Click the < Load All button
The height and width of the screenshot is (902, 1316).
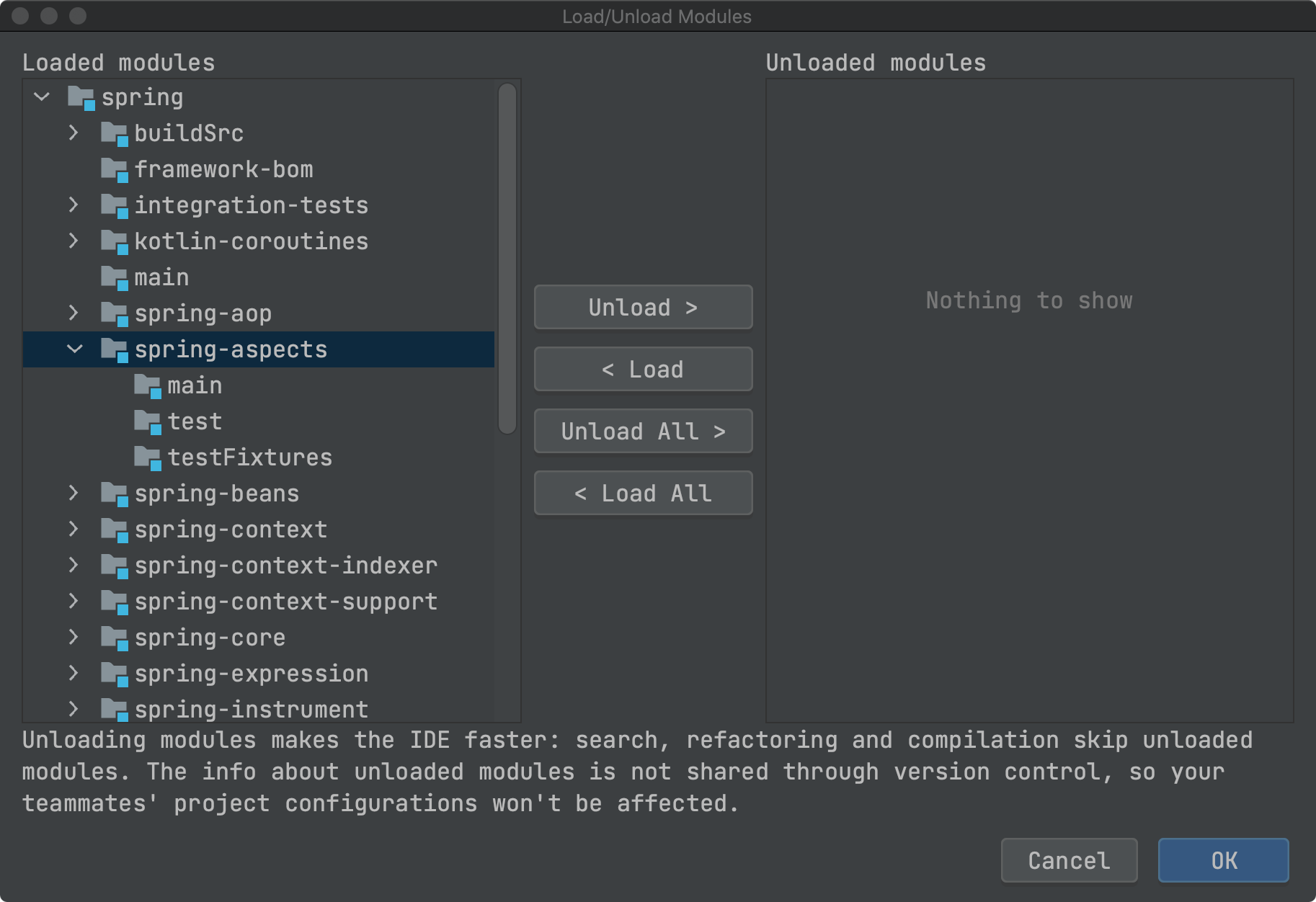click(x=643, y=494)
